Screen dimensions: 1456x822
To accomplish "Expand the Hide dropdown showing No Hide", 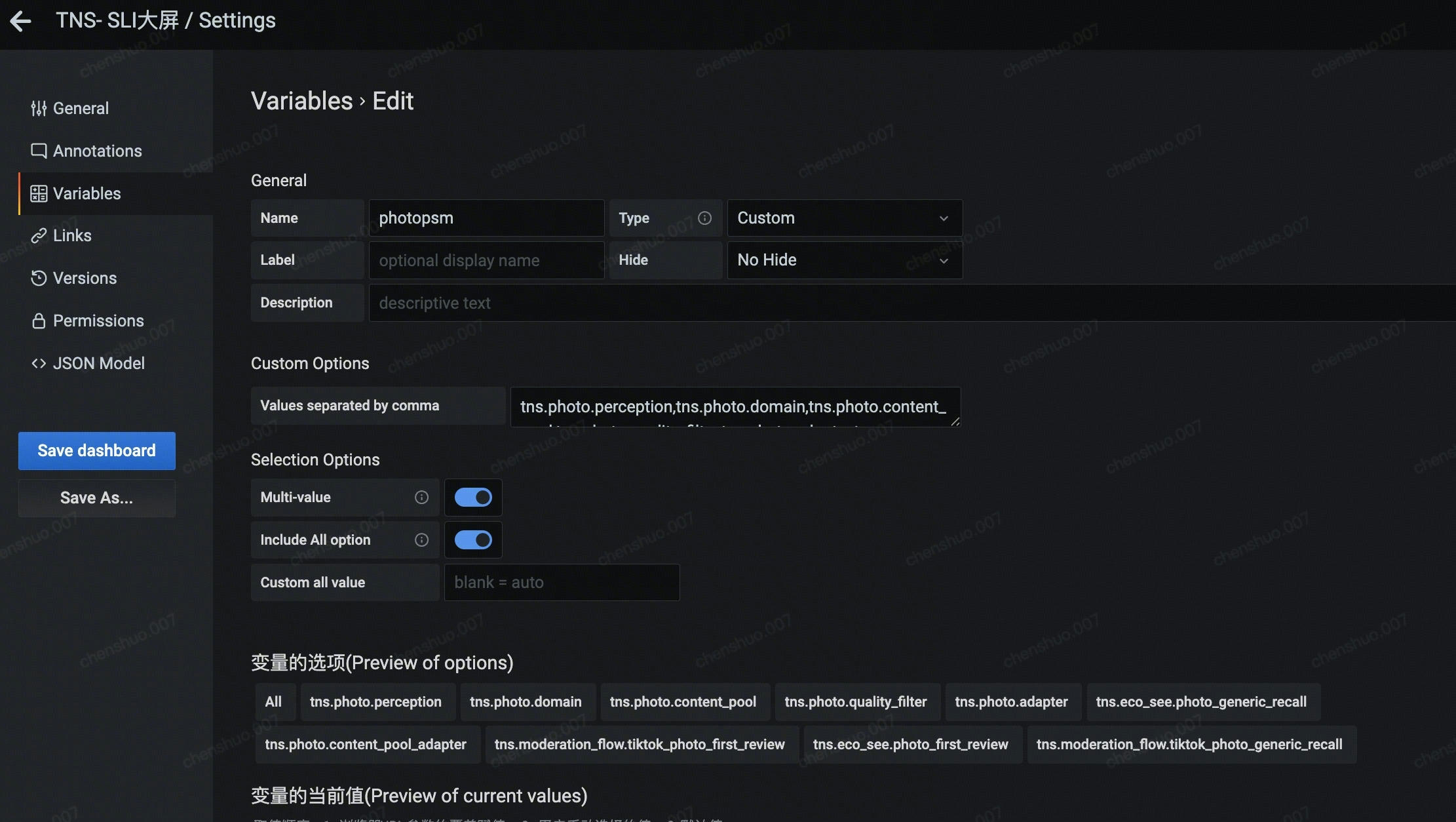I will [844, 260].
